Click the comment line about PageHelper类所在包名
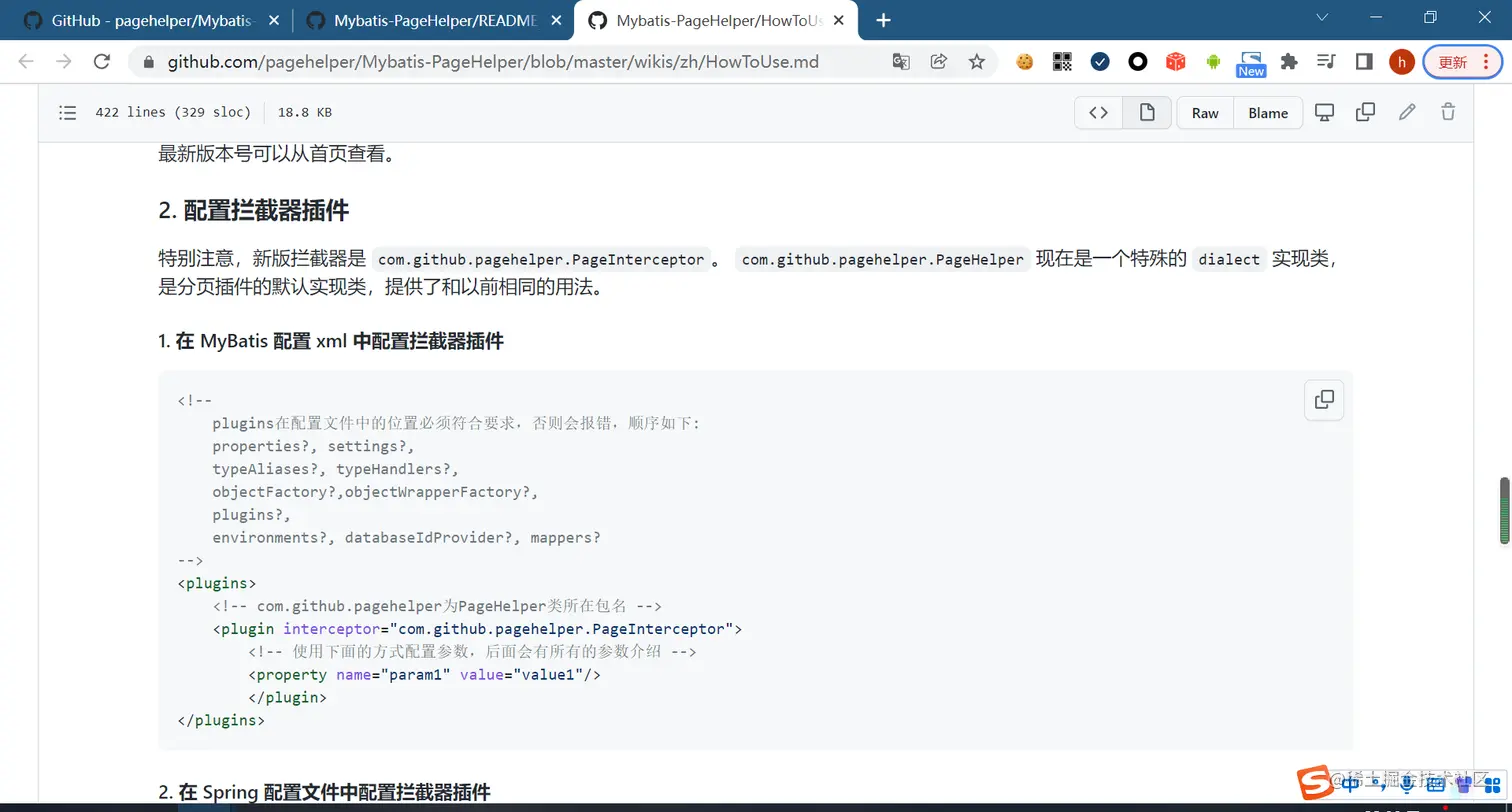Screen dimensions: 1512x812 tap(437, 606)
